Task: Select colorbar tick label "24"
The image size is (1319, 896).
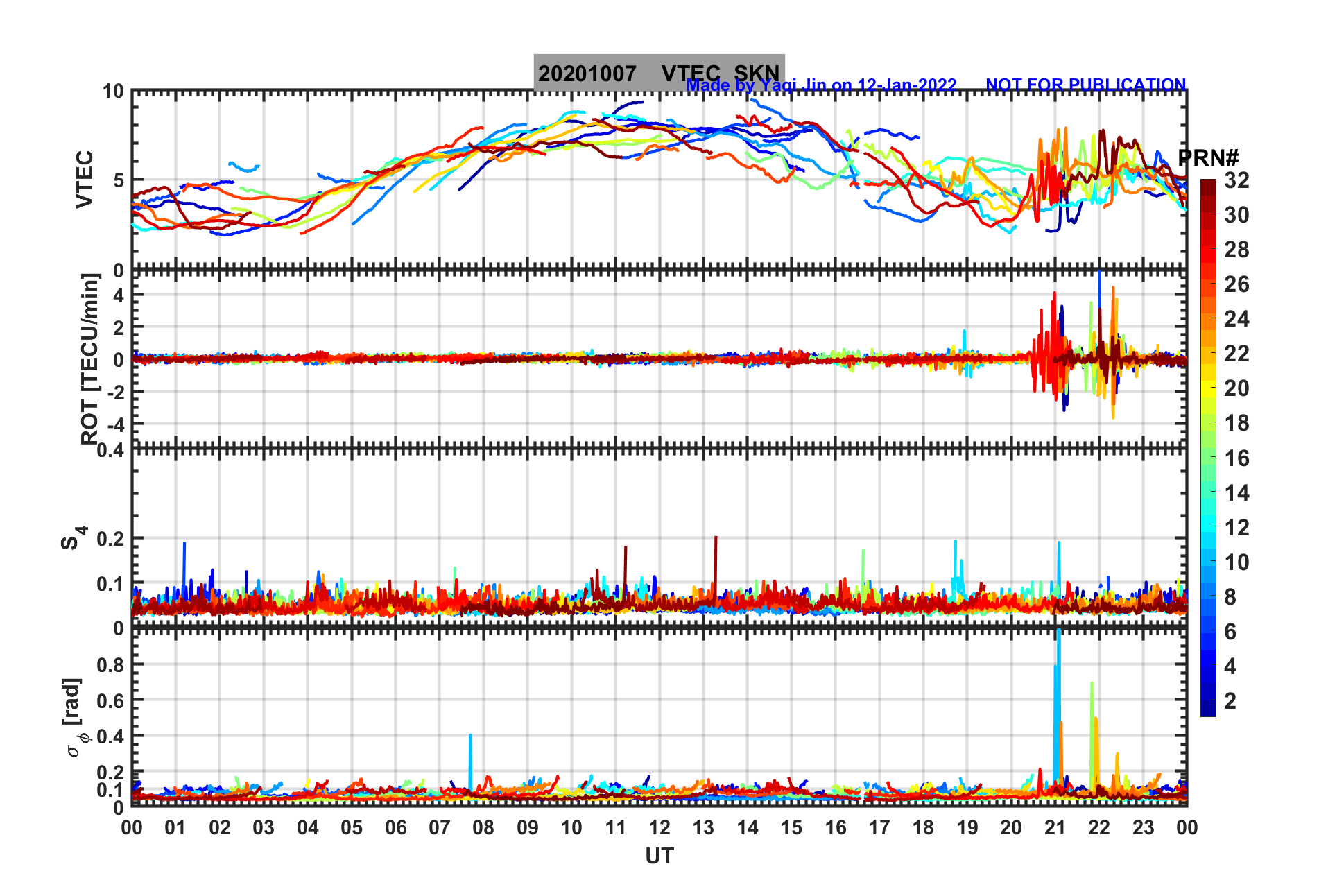Action: [x=1236, y=319]
